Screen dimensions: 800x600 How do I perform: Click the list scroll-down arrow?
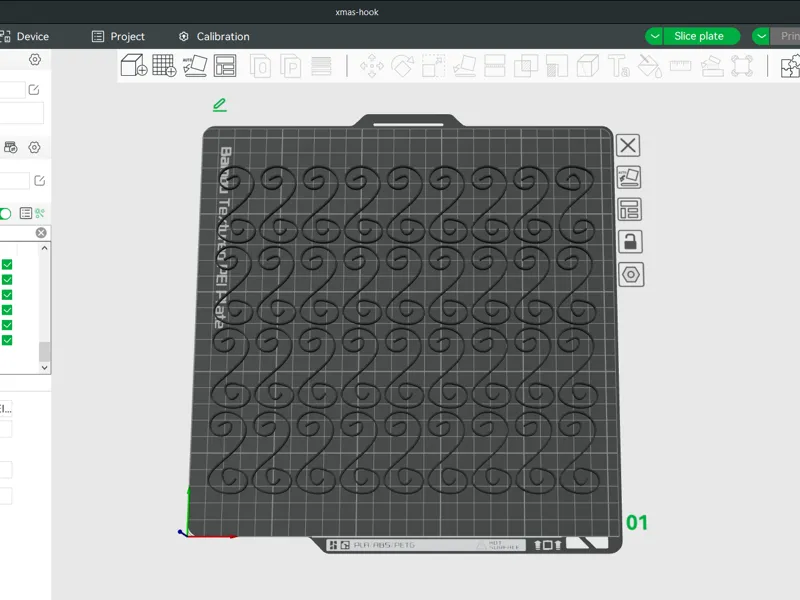[44, 367]
